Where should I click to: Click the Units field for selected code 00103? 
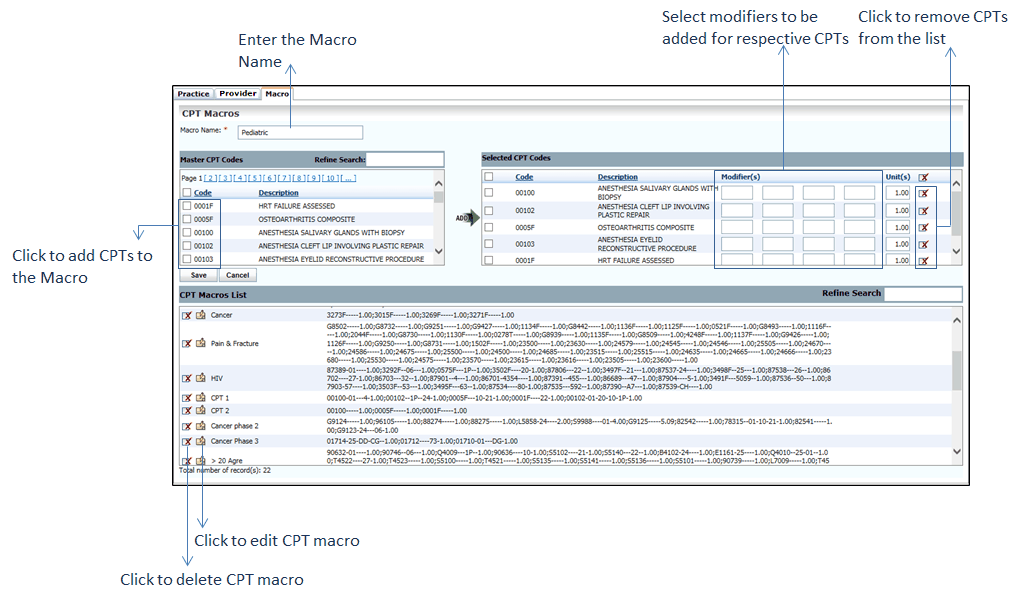click(x=899, y=244)
